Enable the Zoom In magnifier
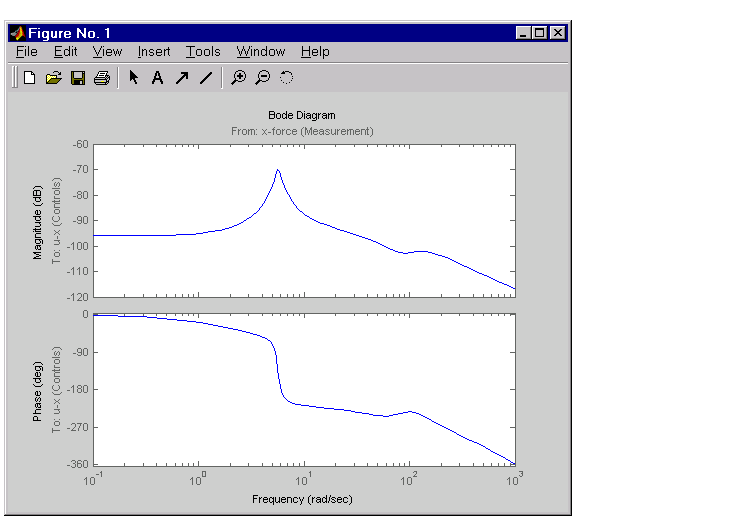The height and width of the screenshot is (520, 750). tap(238, 77)
